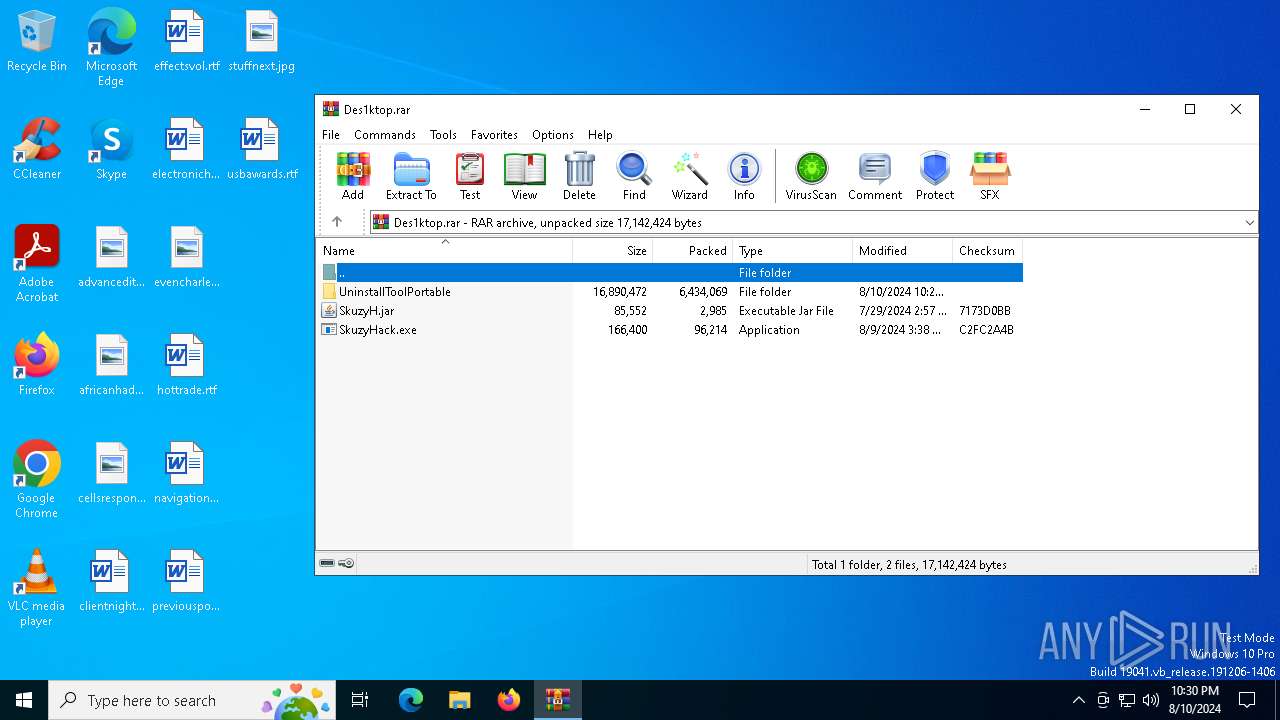
Task: Click the Add toolbar icon in WinRAR
Action: tap(353, 176)
